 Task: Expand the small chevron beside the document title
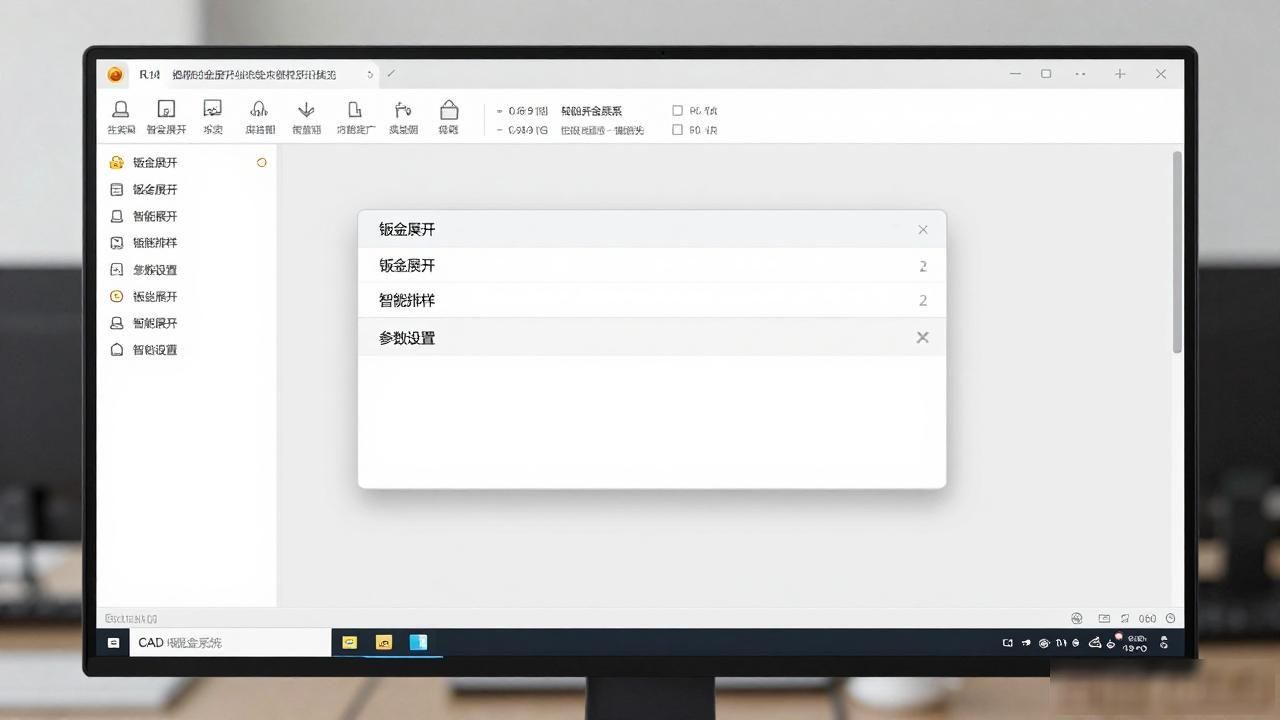[x=370, y=74]
